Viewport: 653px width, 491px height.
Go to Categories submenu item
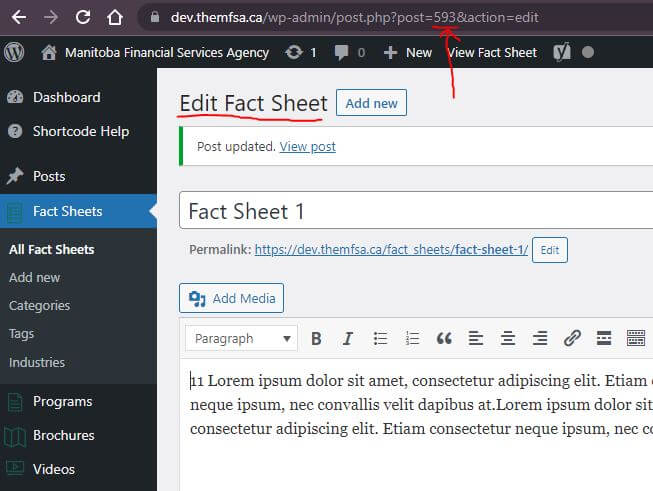pyautogui.click(x=39, y=306)
